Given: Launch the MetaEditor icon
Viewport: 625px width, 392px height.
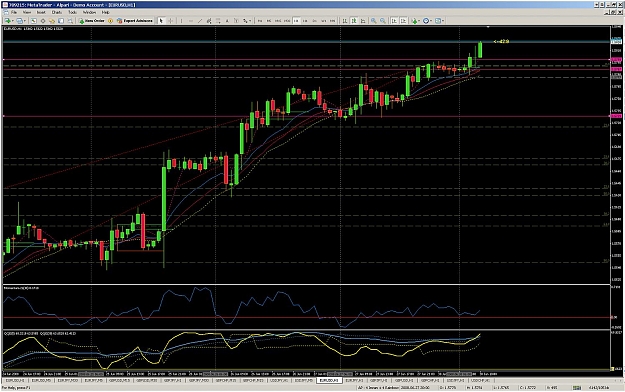Looking at the screenshot, I should [110, 21].
